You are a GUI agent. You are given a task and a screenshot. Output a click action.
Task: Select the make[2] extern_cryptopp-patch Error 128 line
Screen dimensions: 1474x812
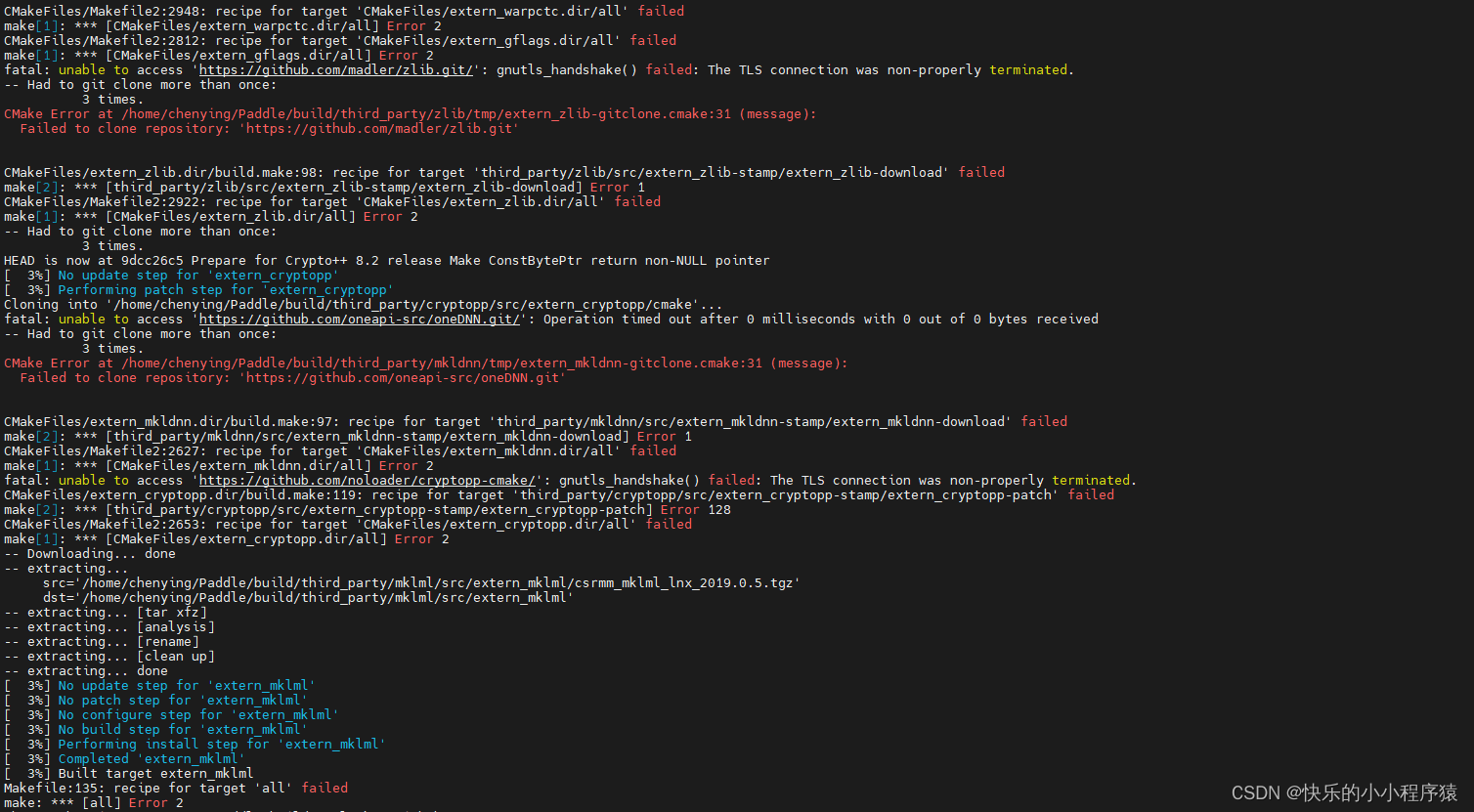tap(368, 510)
